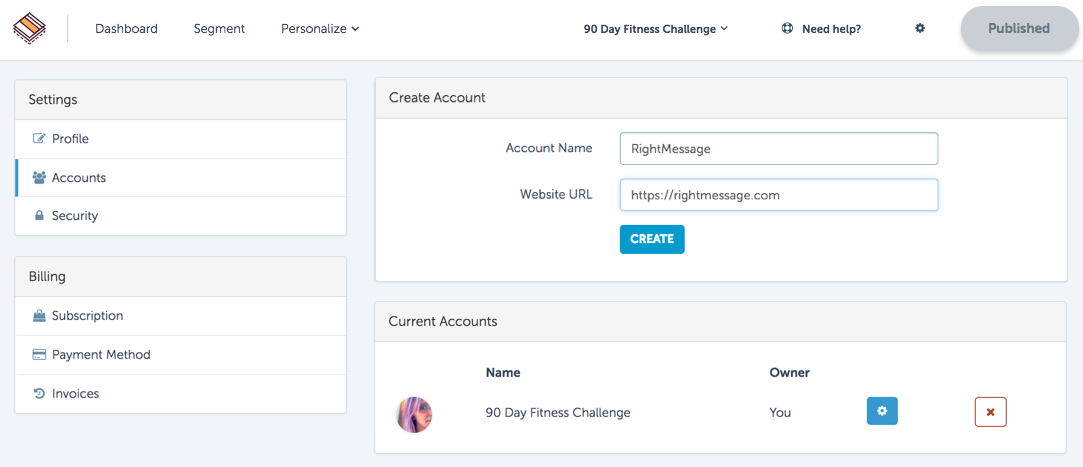Click the Security padlock icon
This screenshot has height=467, width=1083.
click(39, 216)
